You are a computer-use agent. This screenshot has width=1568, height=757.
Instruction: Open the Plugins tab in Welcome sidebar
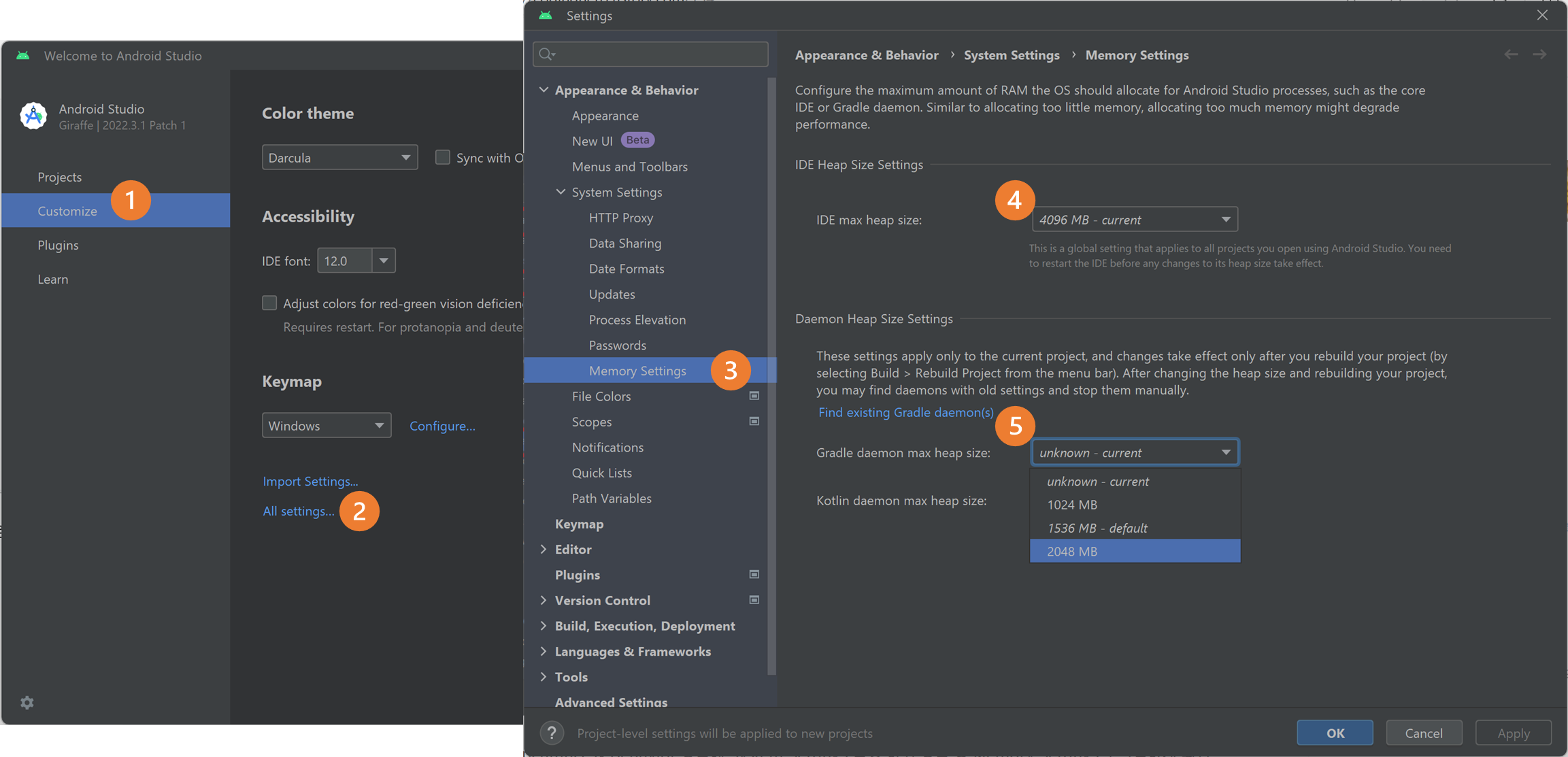(x=59, y=245)
